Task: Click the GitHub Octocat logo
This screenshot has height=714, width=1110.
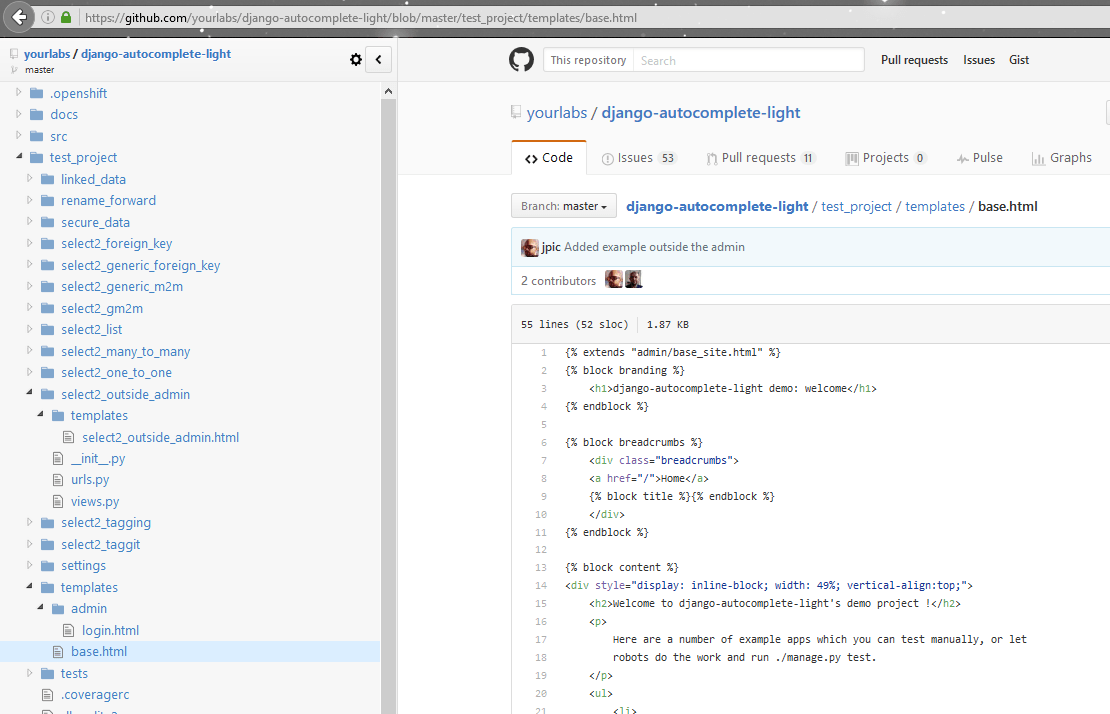Action: pyautogui.click(x=520, y=59)
